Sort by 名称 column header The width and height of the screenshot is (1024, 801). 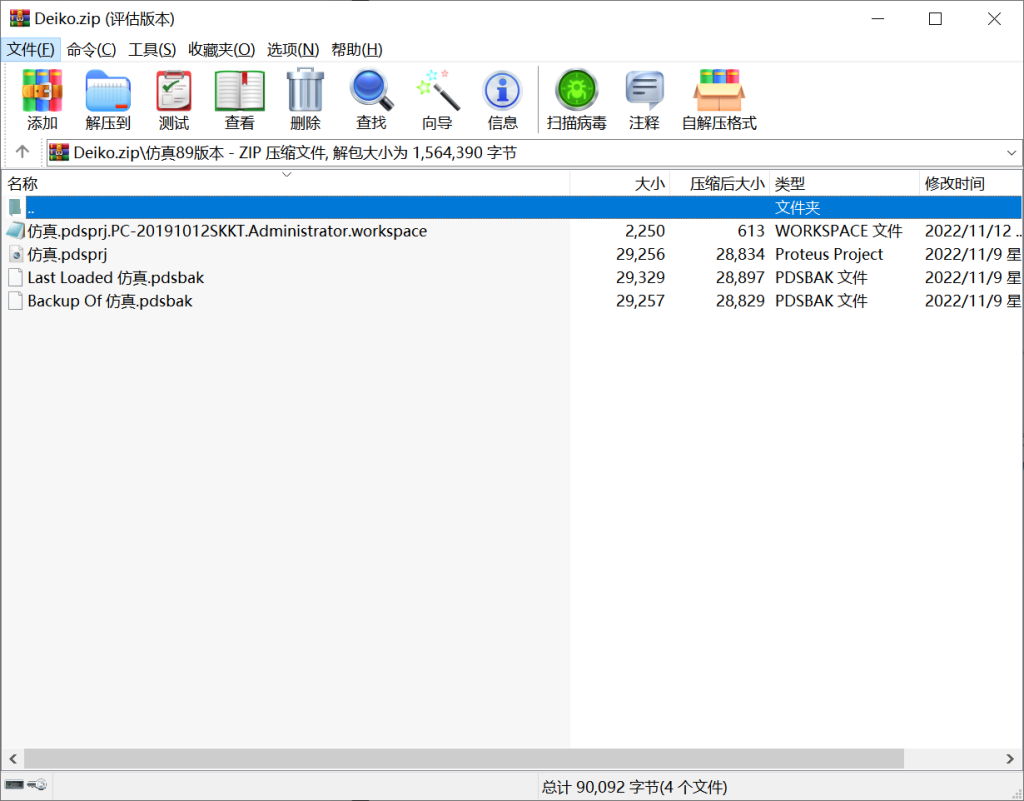[23, 184]
